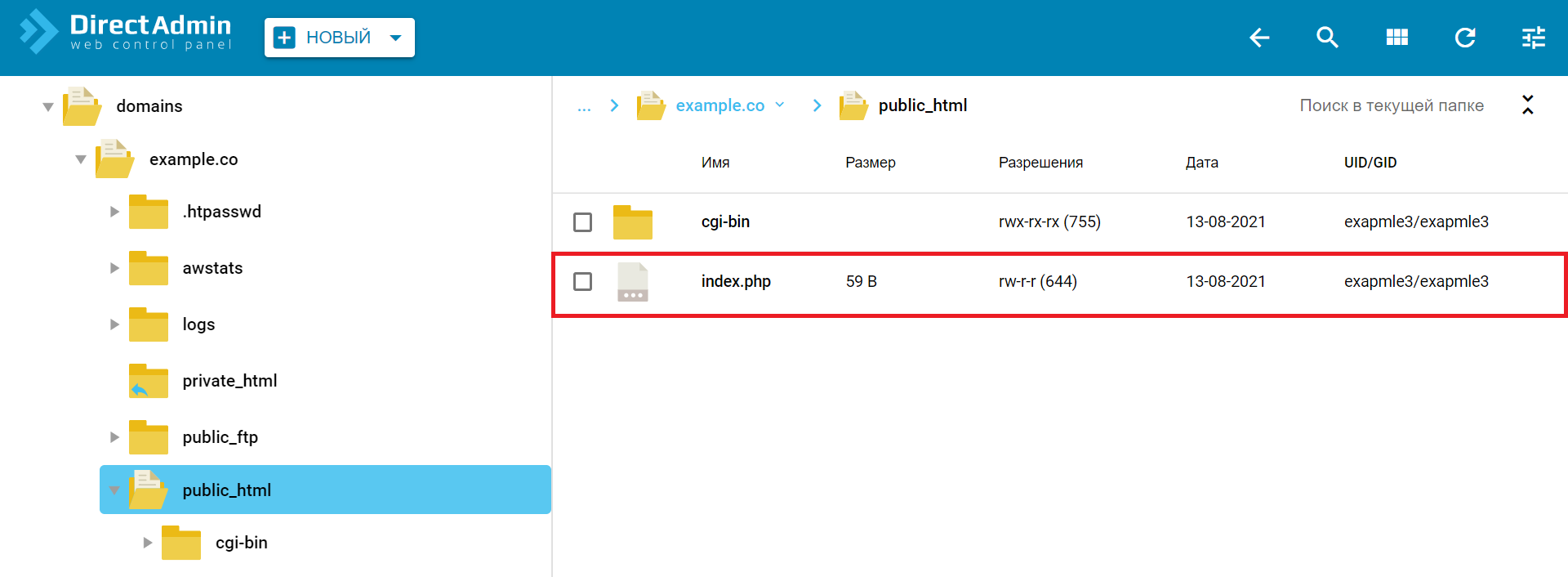Click the search in current folder field

(1391, 105)
